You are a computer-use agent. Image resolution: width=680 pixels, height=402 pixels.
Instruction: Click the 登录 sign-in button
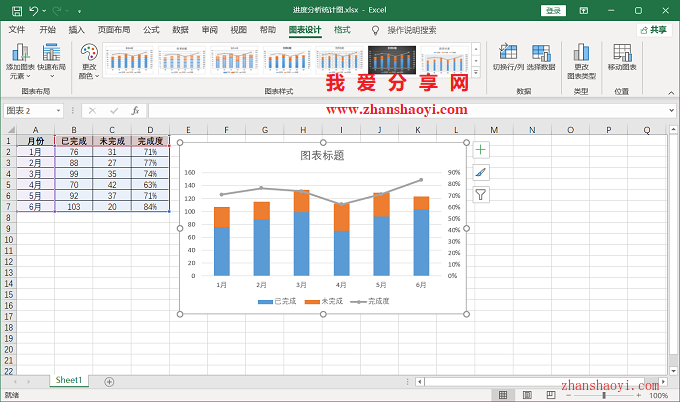coord(553,10)
